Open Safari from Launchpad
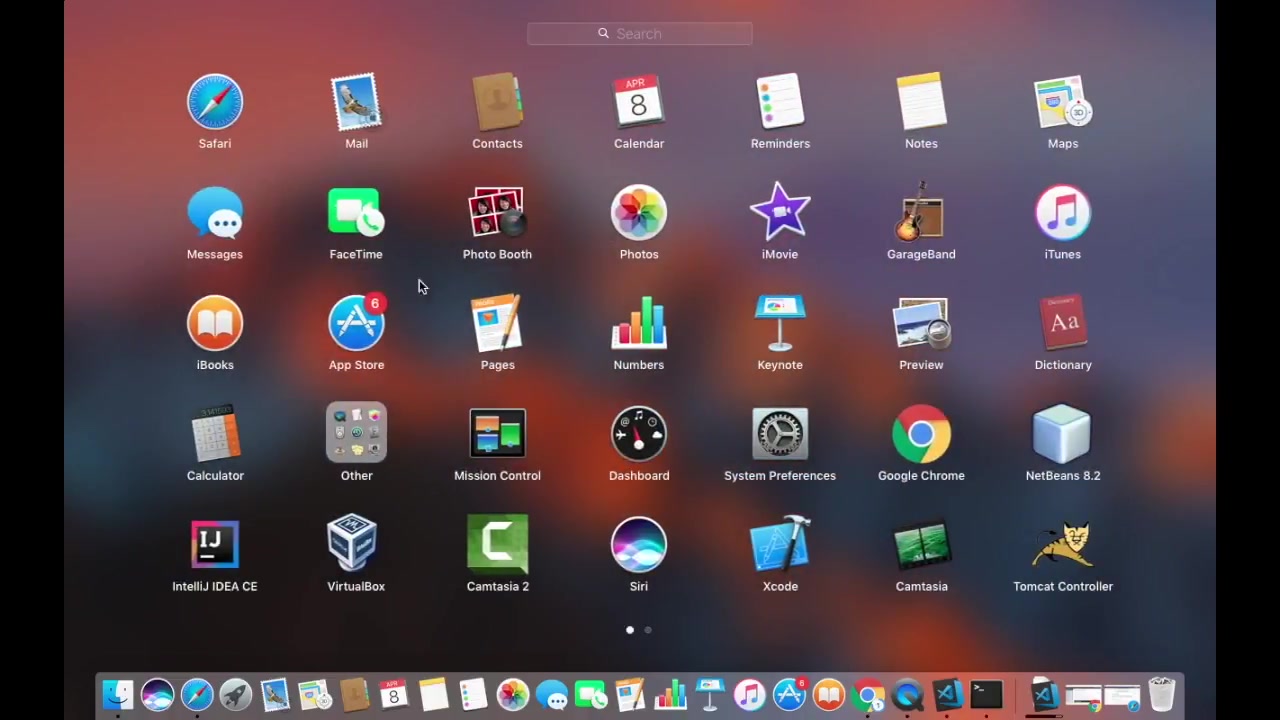This screenshot has width=1280, height=720. coord(215,101)
